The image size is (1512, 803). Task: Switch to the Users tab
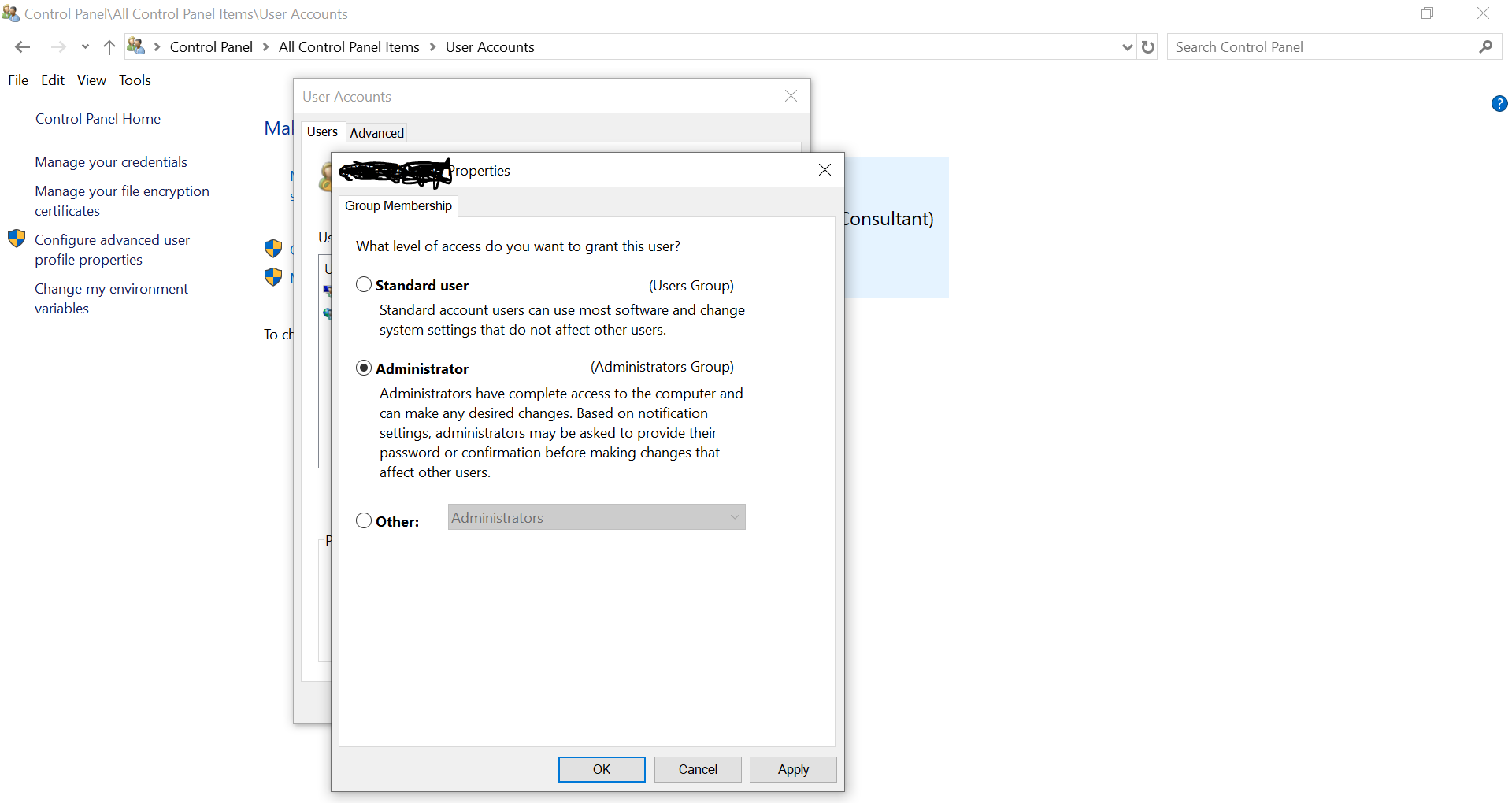(322, 132)
